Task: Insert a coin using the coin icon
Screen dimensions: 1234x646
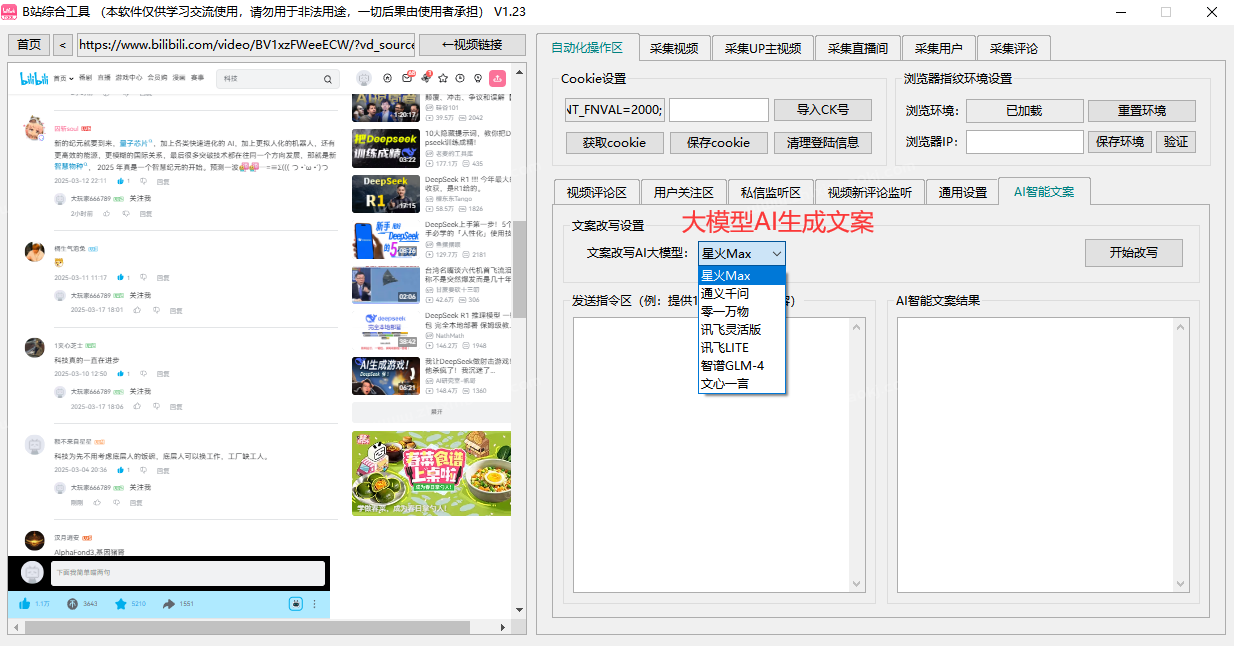Action: click(74, 603)
